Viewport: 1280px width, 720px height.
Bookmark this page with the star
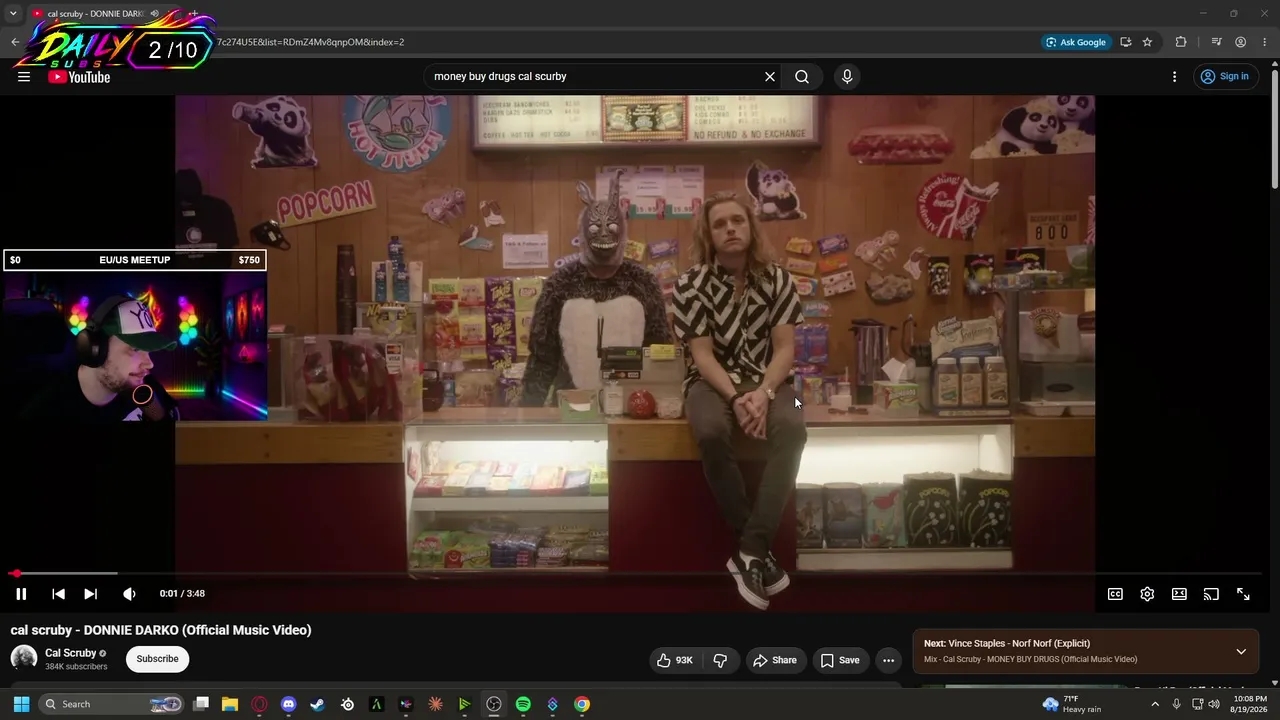point(1147,42)
